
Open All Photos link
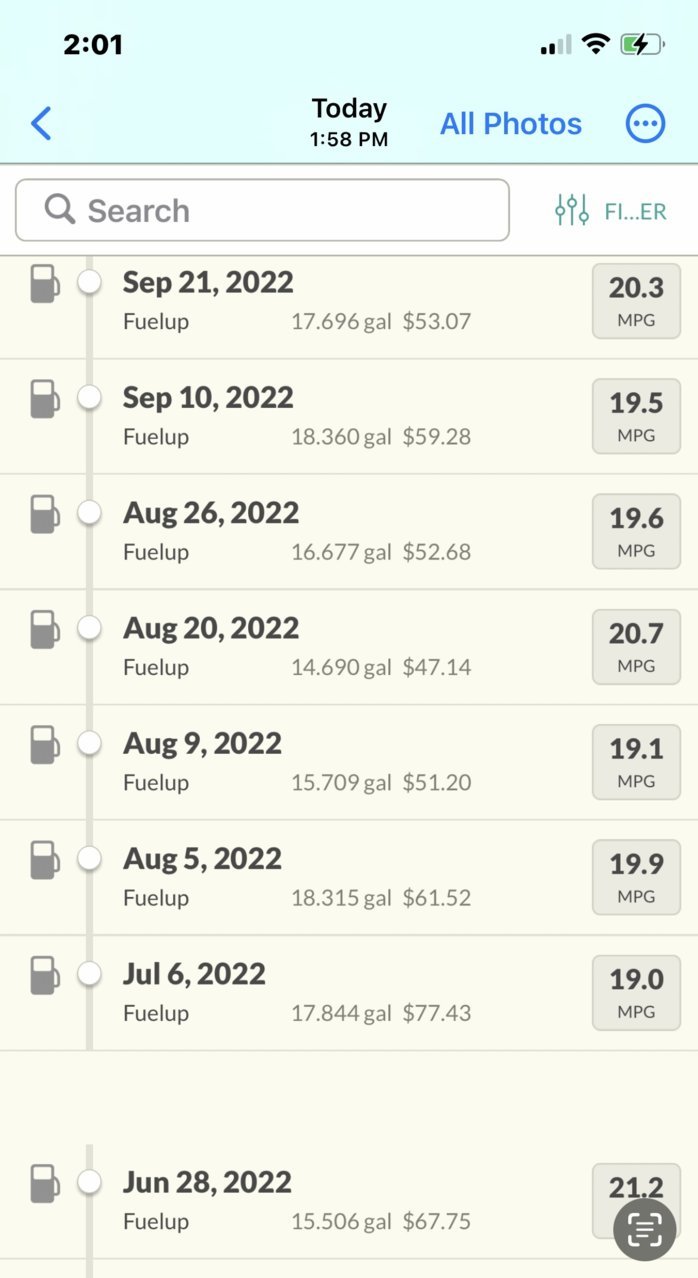[x=511, y=124]
